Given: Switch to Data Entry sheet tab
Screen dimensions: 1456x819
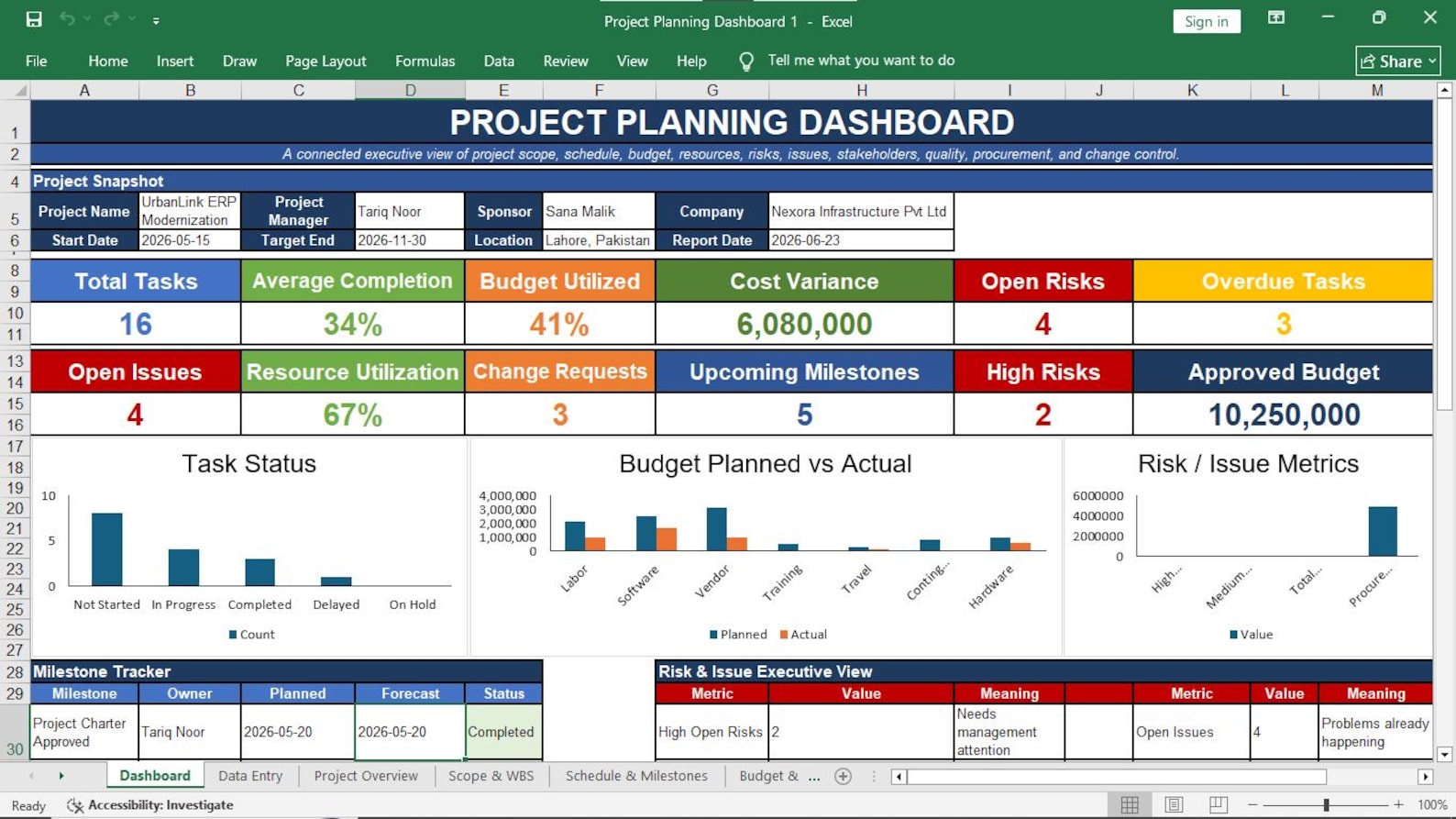Looking at the screenshot, I should (x=250, y=776).
